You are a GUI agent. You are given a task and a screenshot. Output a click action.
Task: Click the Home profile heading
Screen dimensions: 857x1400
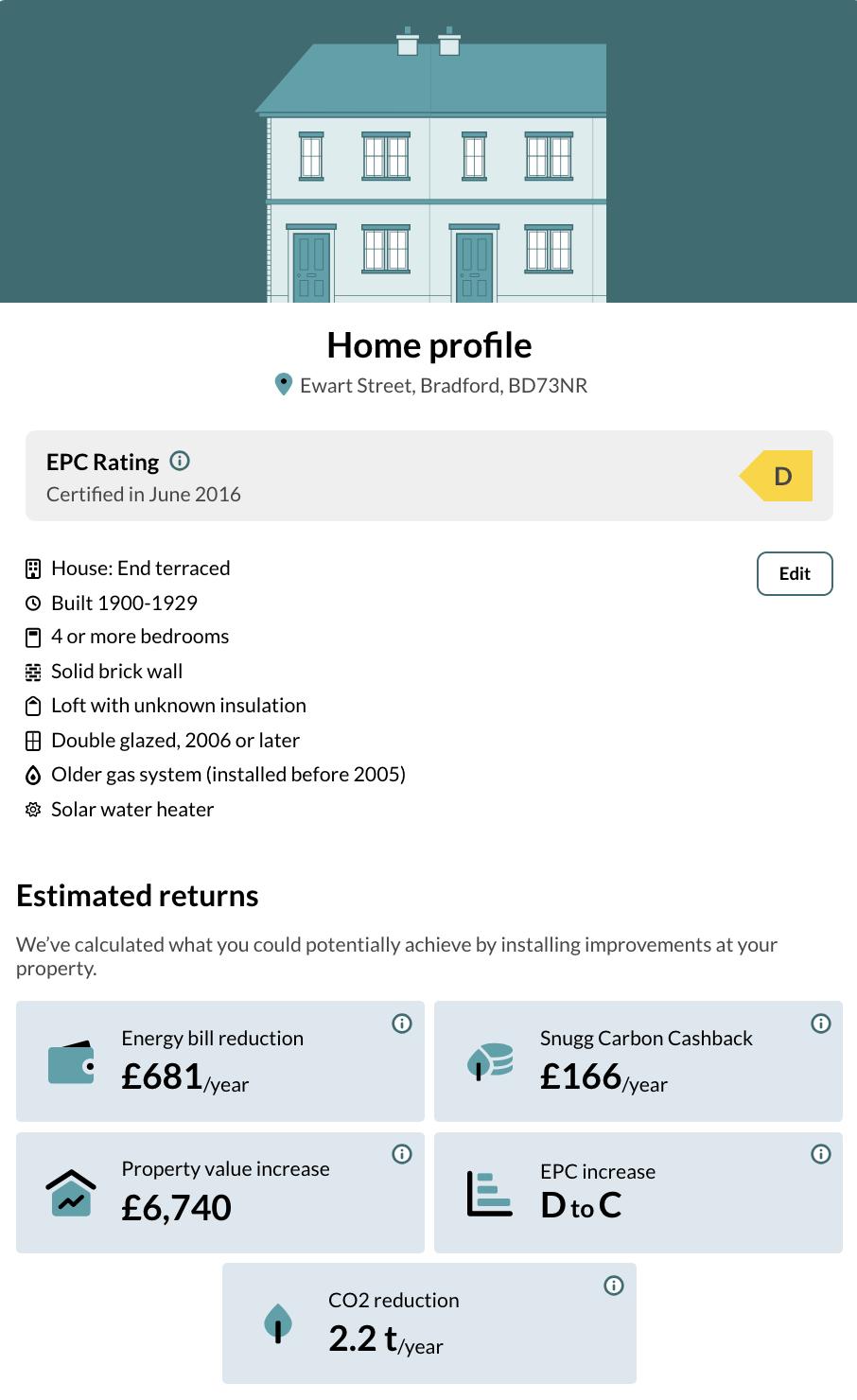tap(428, 345)
